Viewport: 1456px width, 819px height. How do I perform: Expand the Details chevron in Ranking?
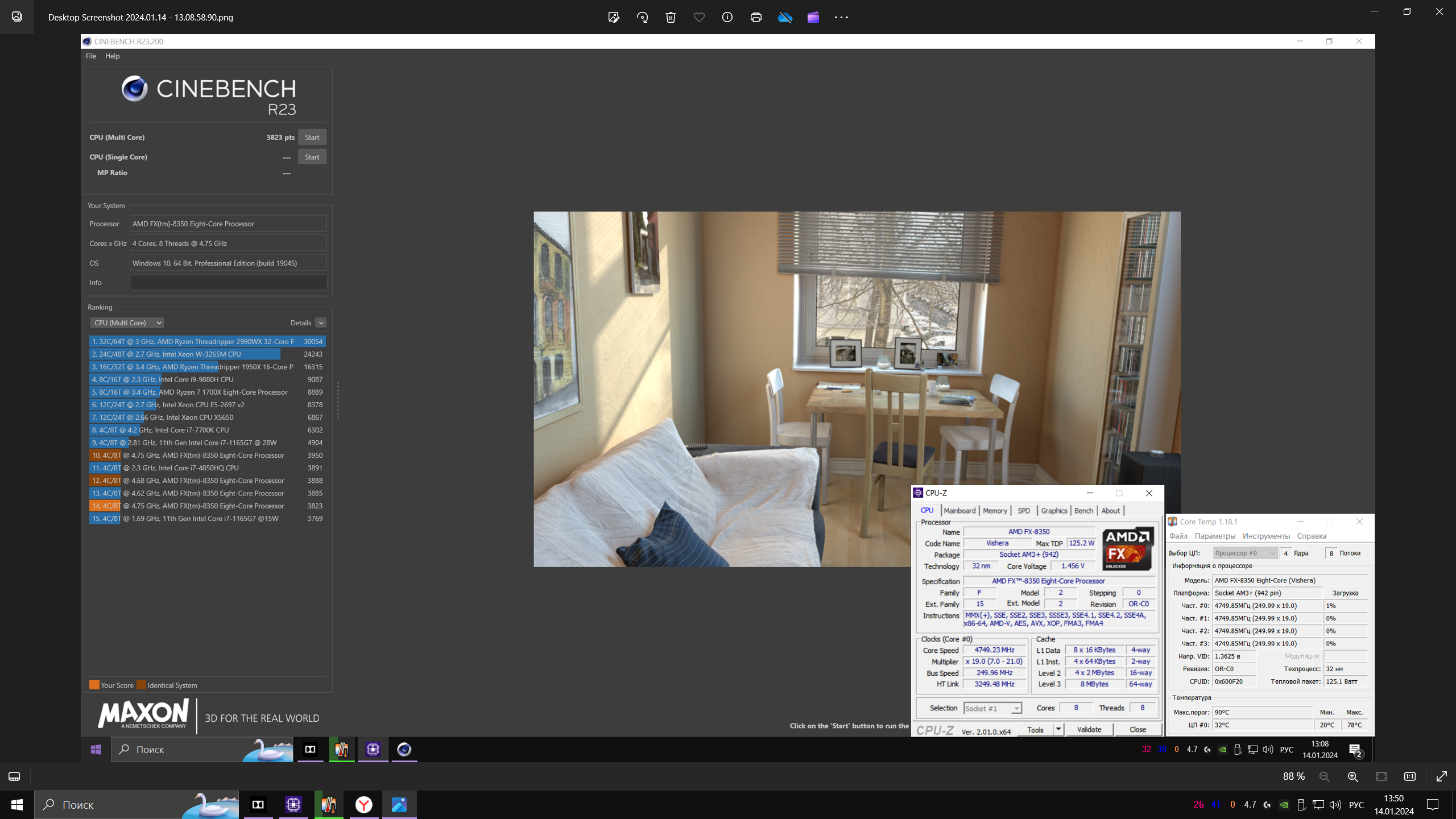click(x=321, y=322)
